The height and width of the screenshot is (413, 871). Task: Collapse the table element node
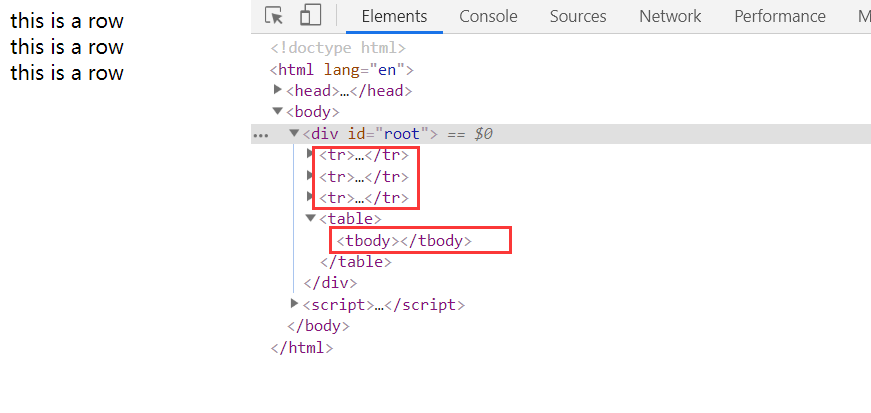[x=311, y=218]
